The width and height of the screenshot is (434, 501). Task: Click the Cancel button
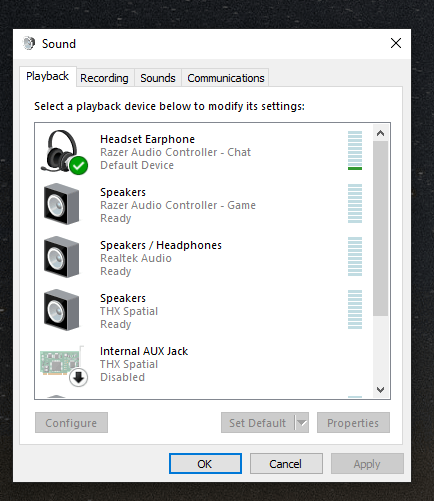[286, 463]
